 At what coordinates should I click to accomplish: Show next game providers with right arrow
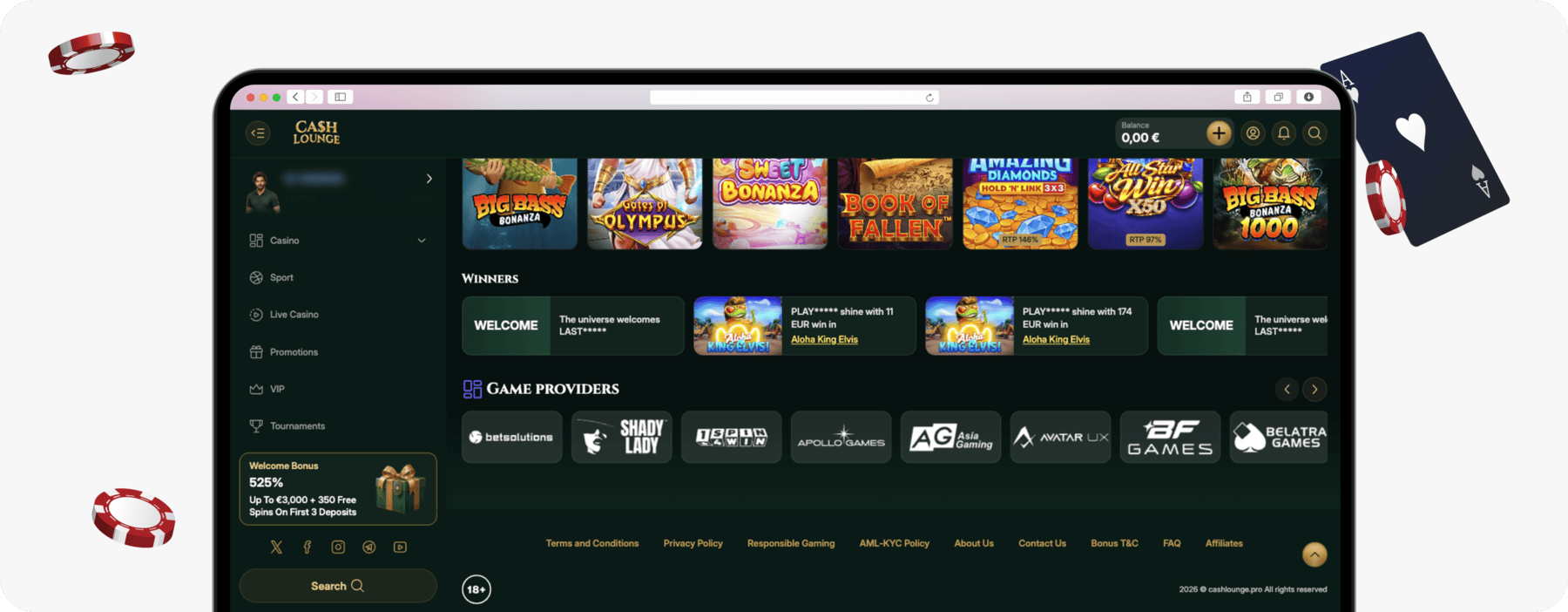[1315, 390]
